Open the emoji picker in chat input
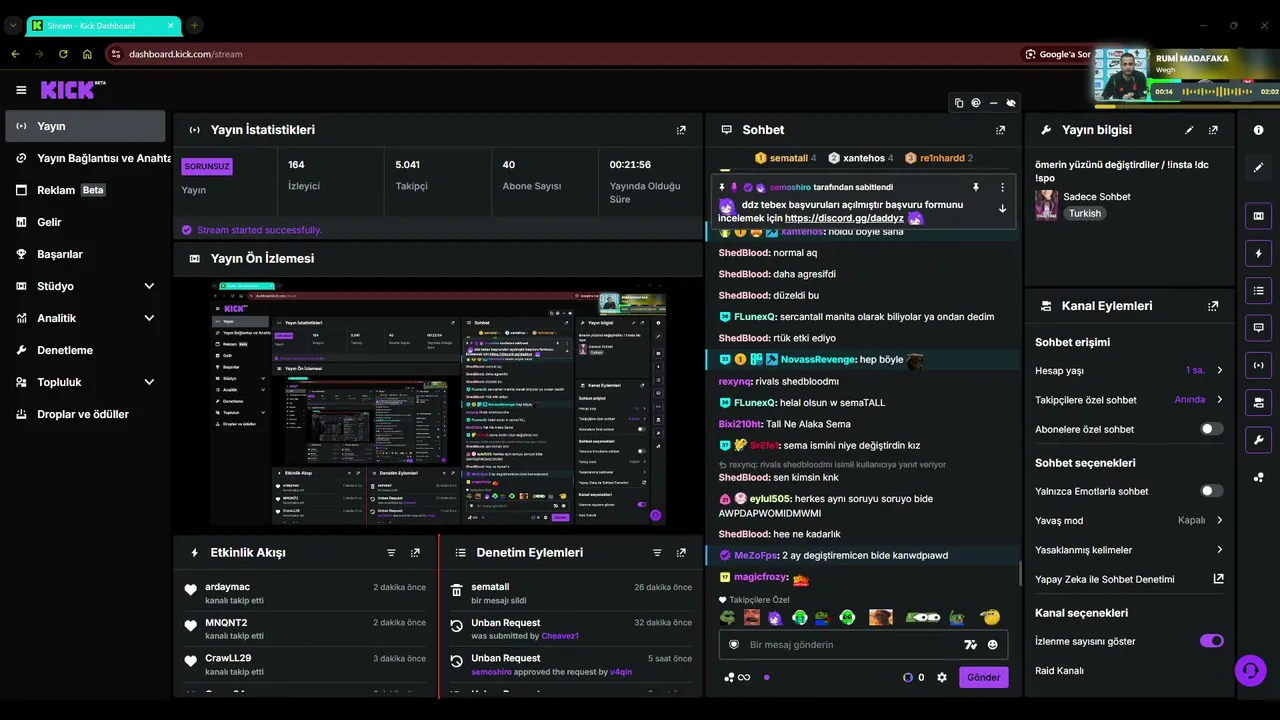The height and width of the screenshot is (720, 1280). click(x=992, y=645)
